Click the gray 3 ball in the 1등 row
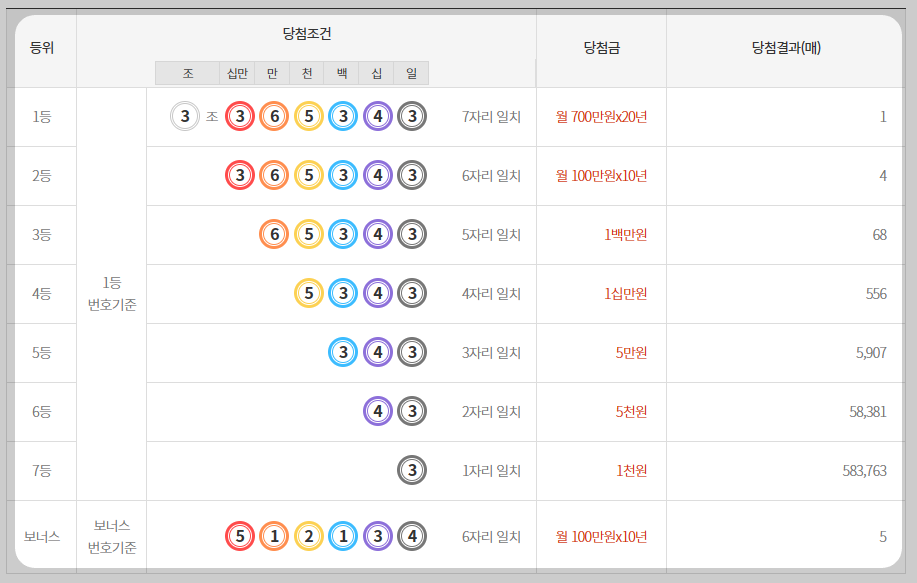 point(412,116)
